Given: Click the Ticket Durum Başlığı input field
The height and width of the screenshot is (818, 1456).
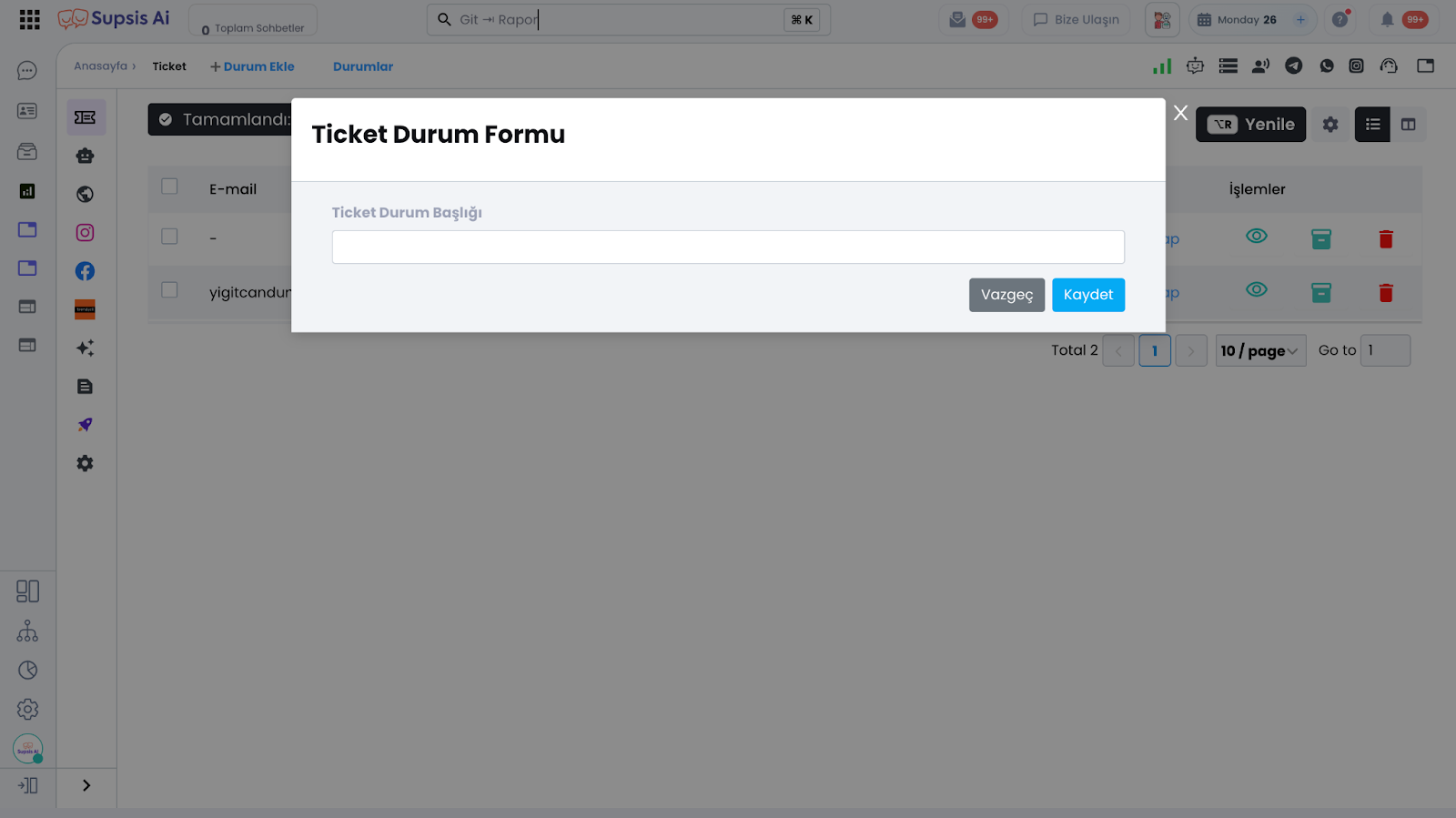Looking at the screenshot, I should 728,247.
